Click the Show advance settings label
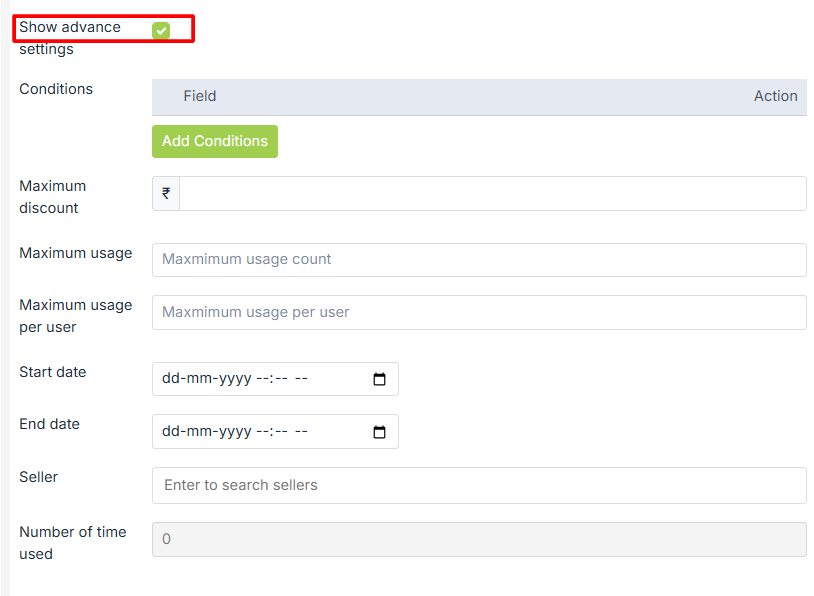The image size is (814, 596). (69, 28)
